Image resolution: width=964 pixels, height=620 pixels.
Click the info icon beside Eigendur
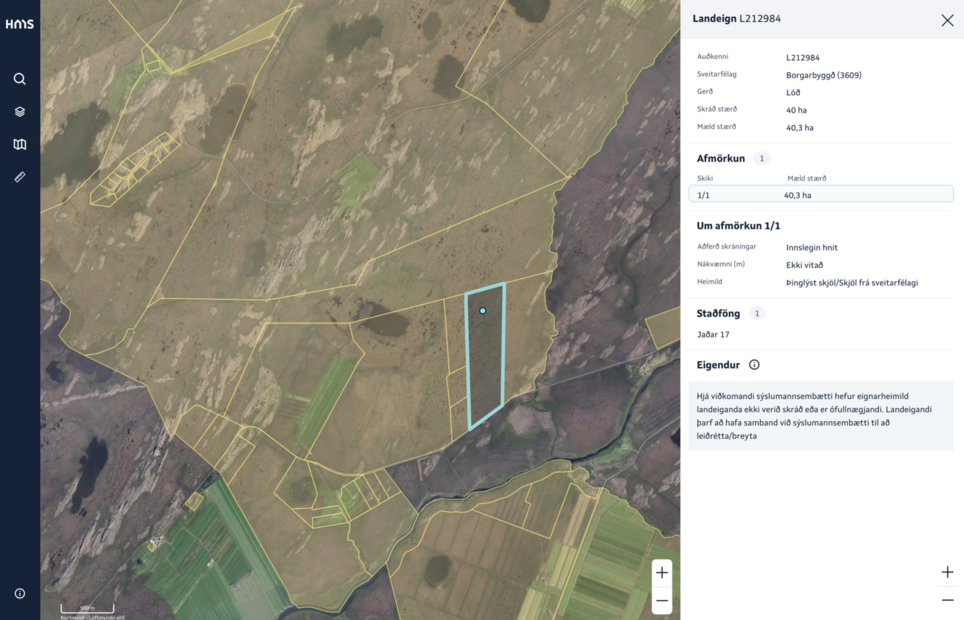click(754, 365)
